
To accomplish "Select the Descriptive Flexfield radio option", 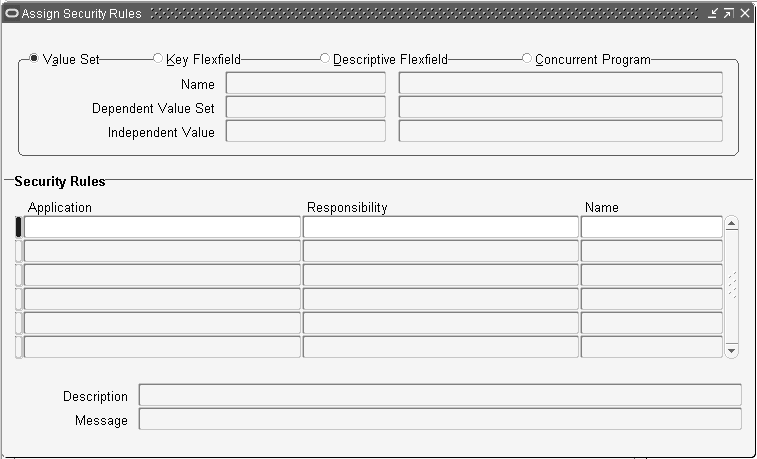I will pyautogui.click(x=325, y=58).
